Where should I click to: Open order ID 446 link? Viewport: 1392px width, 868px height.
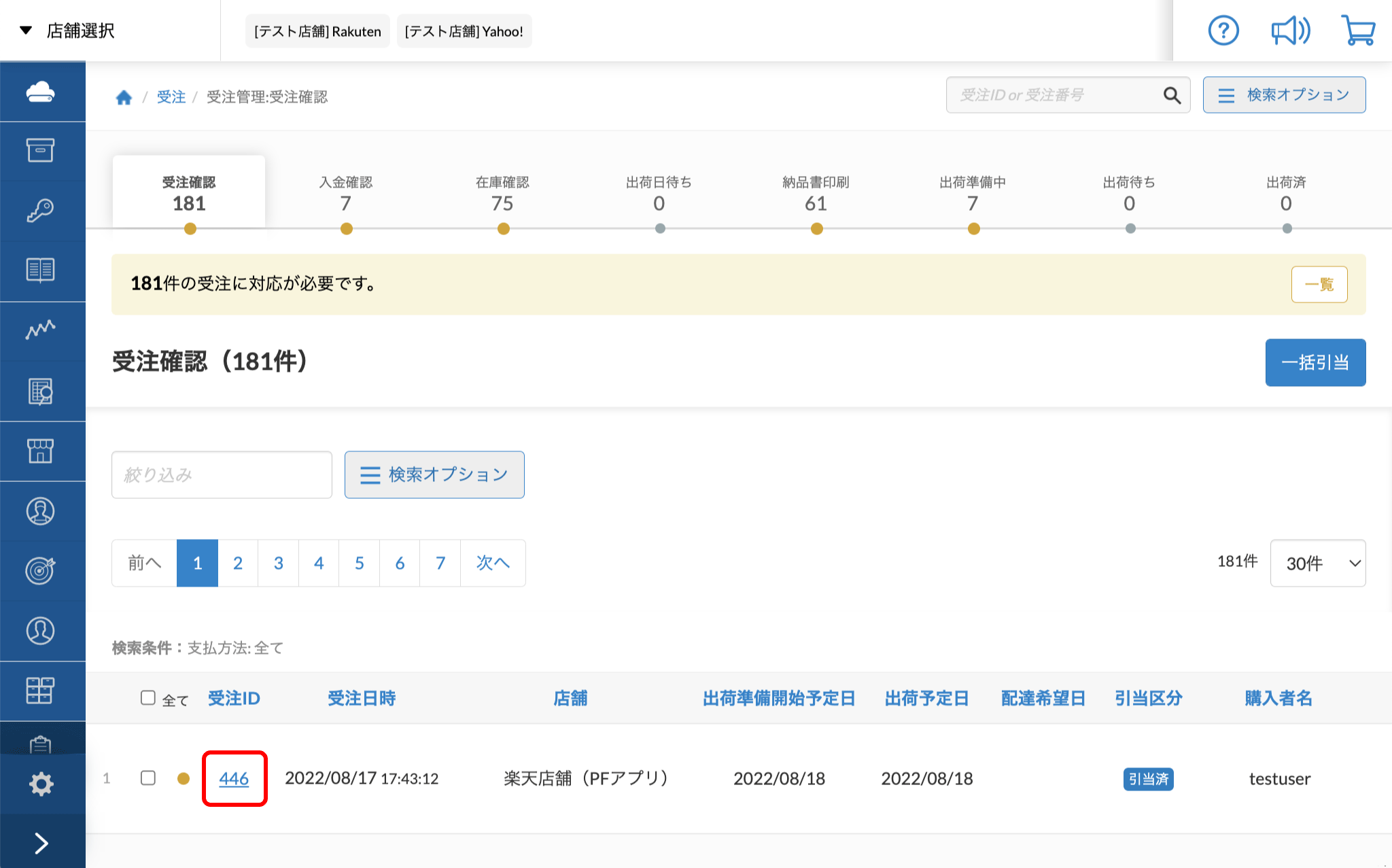(234, 778)
